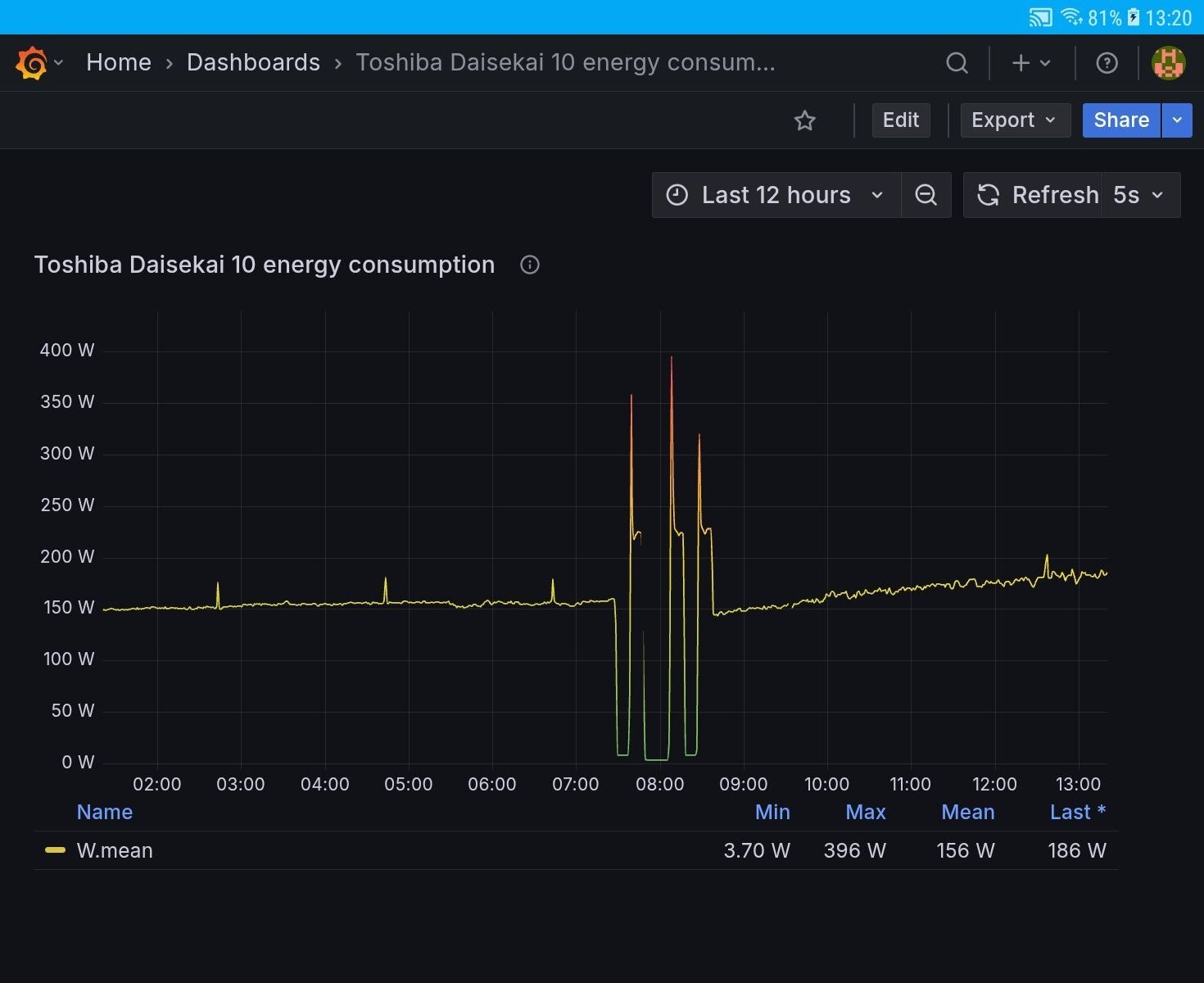Click the 156 W mean value
1204x983 pixels.
966,850
